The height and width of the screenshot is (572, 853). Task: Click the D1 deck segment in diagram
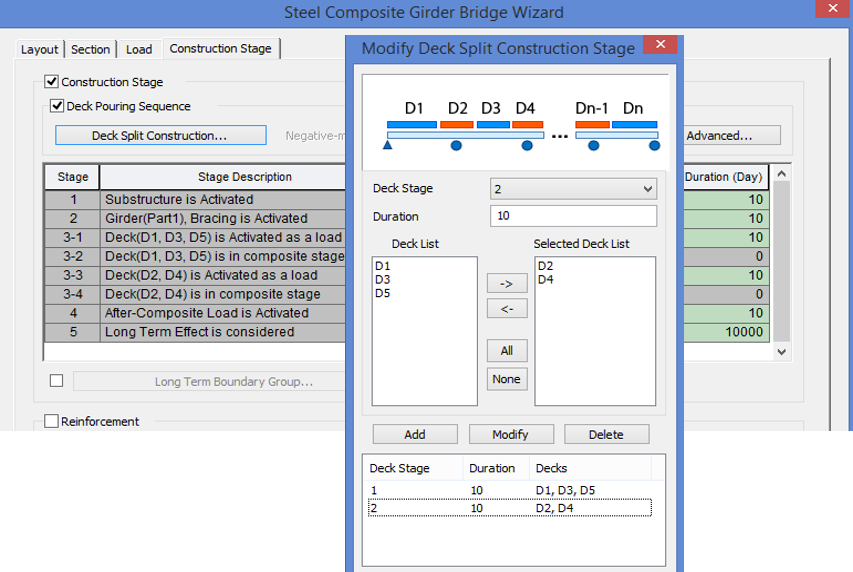coord(413,124)
